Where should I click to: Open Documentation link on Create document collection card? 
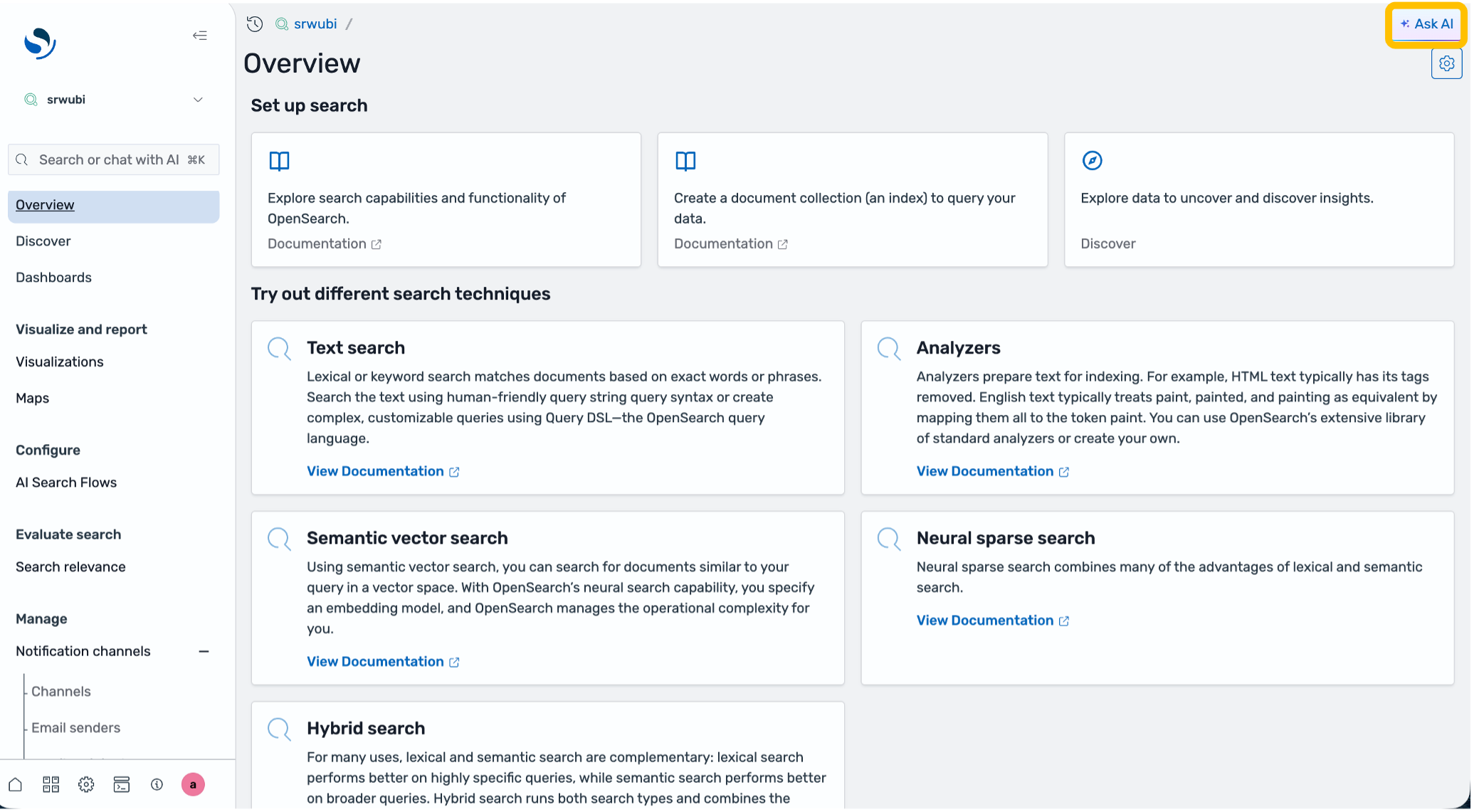[731, 244]
